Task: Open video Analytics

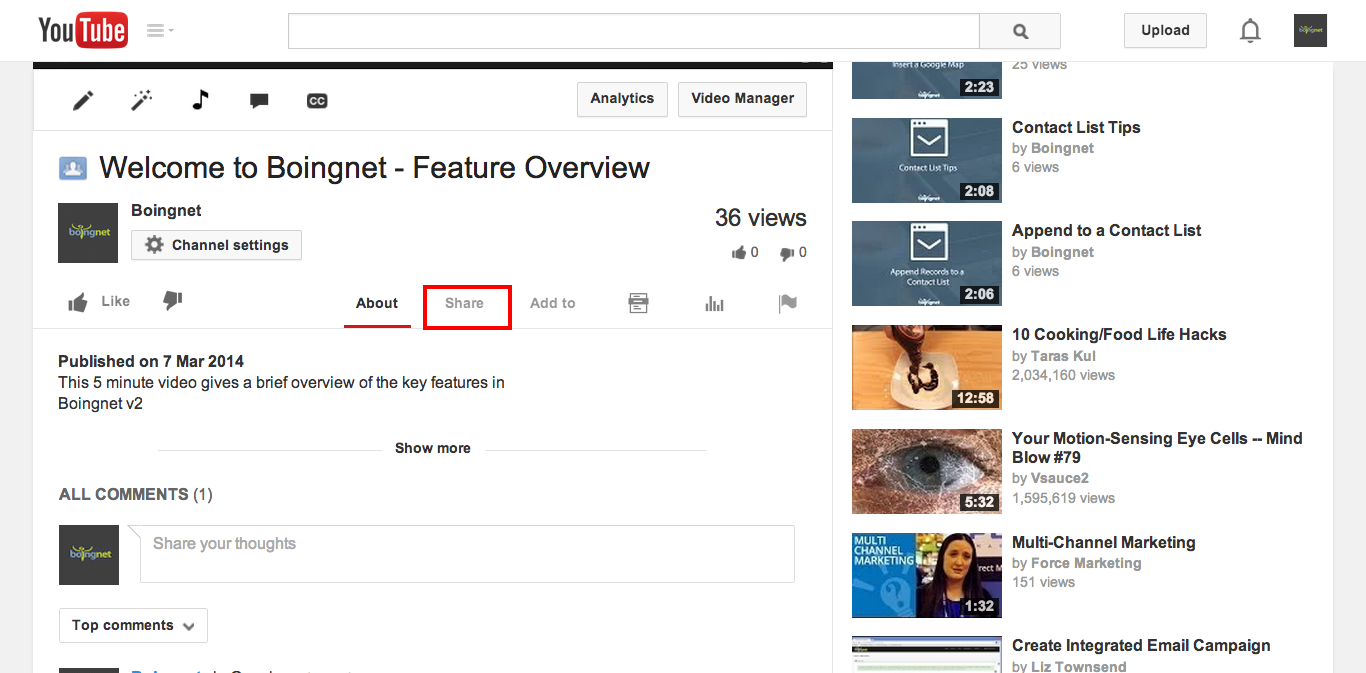Action: point(622,99)
